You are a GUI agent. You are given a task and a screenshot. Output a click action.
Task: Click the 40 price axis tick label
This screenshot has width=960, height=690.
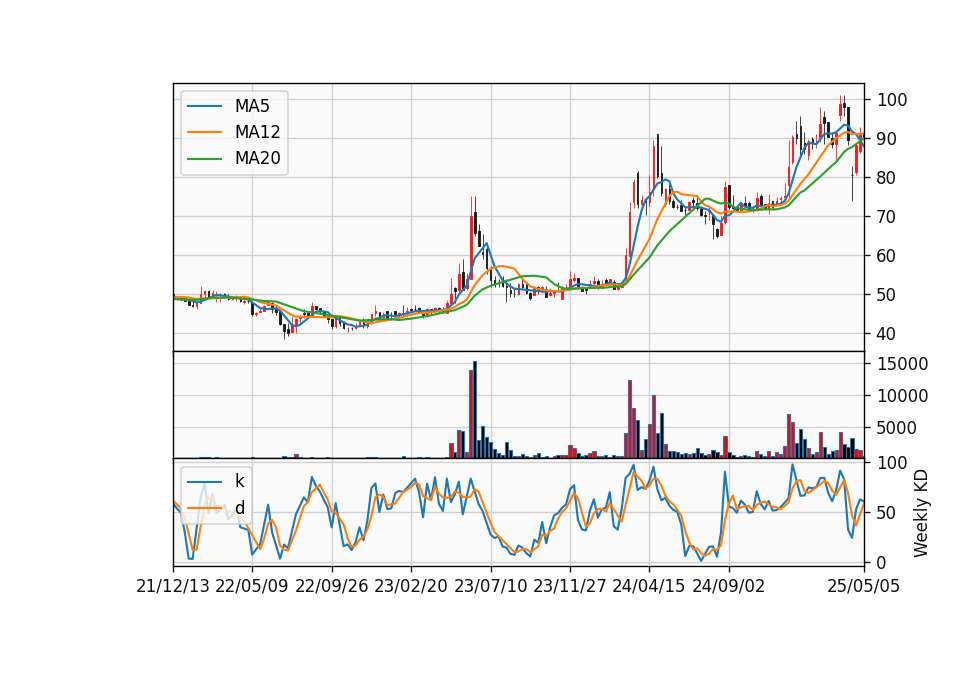(x=887, y=334)
